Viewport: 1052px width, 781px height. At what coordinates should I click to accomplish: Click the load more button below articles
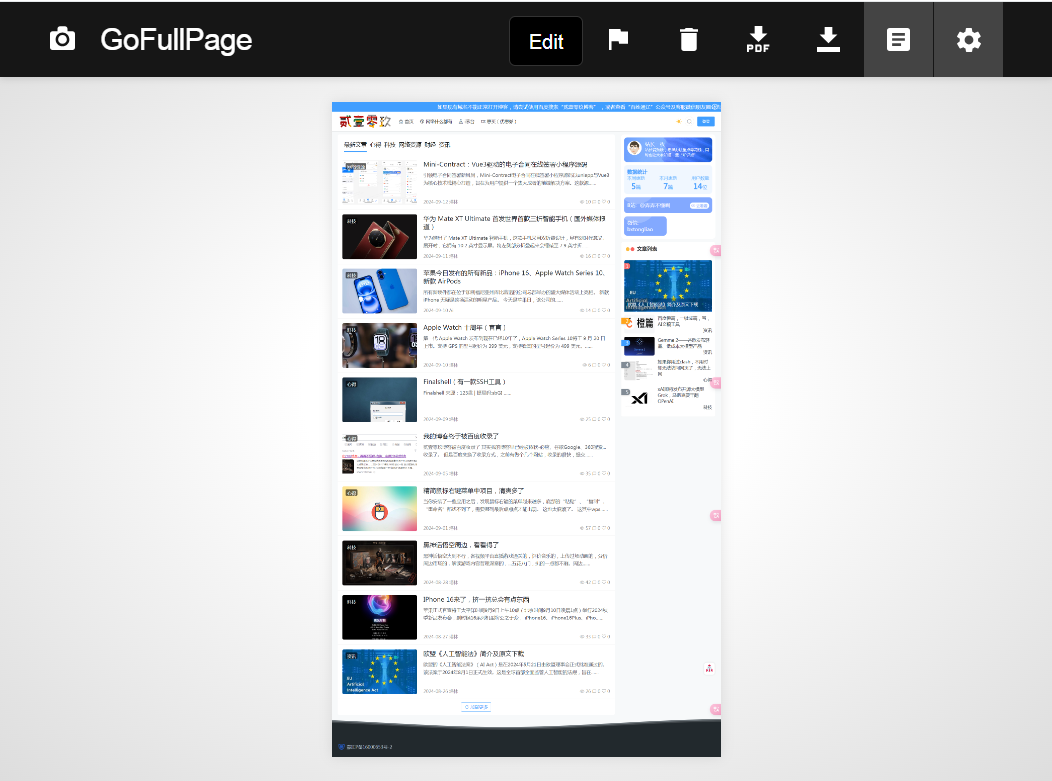pyautogui.click(x=476, y=707)
